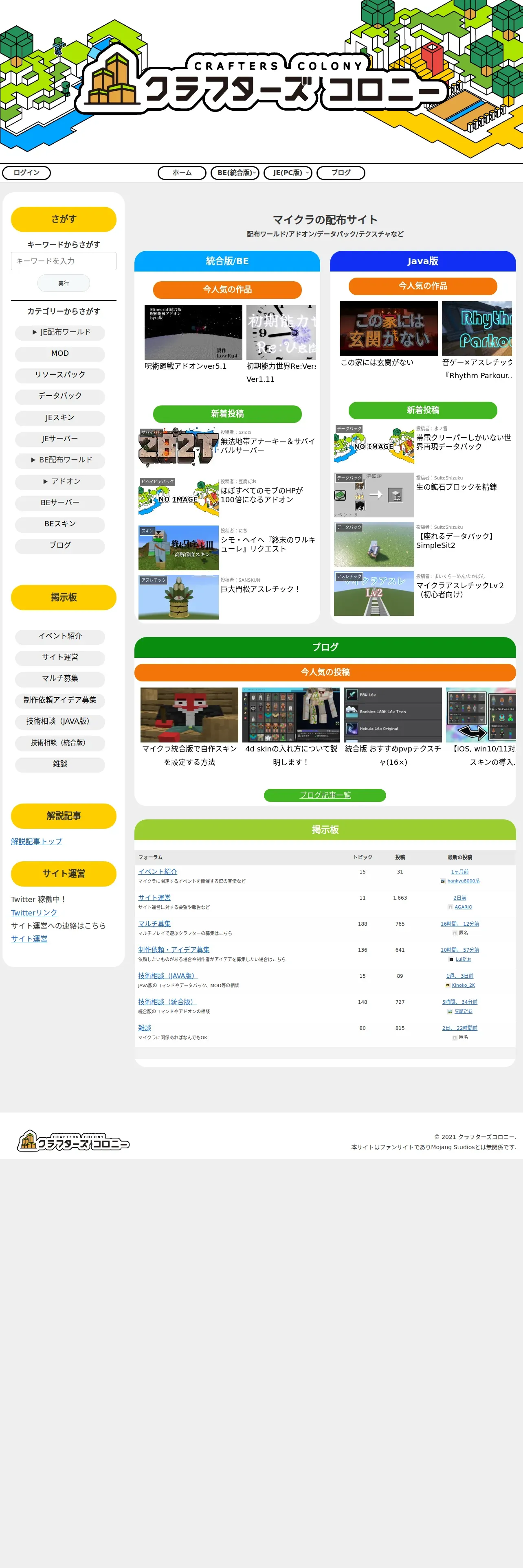Click the footer Crafters Colony logo

coord(73,1141)
